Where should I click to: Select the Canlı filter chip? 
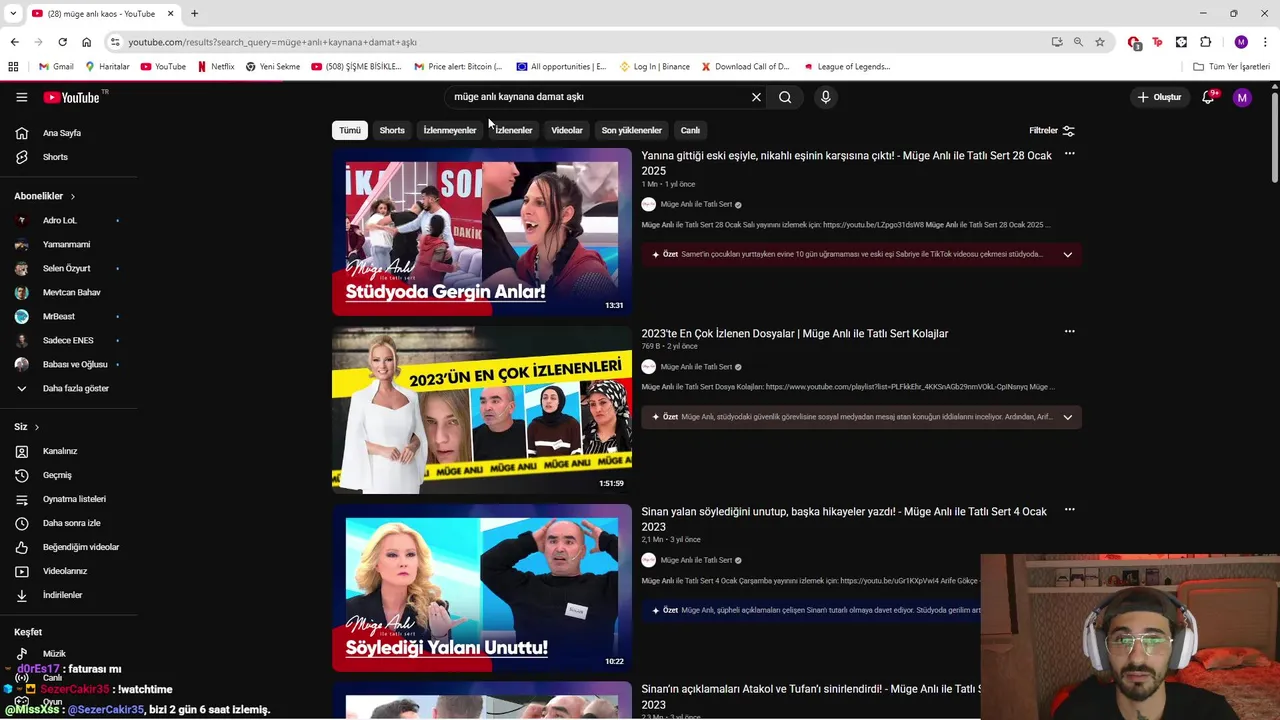click(x=690, y=130)
